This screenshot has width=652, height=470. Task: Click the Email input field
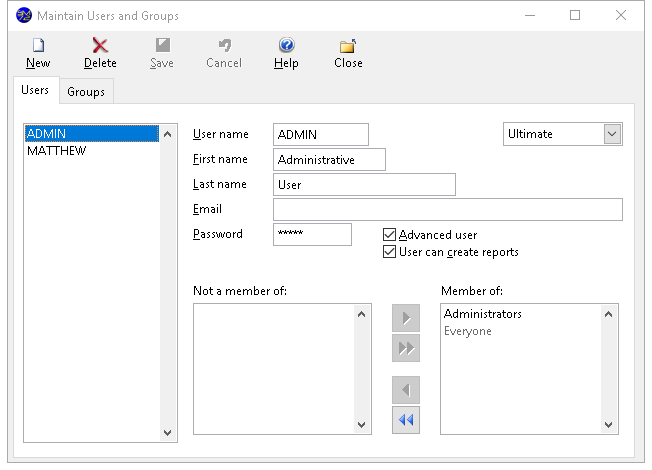coord(448,210)
